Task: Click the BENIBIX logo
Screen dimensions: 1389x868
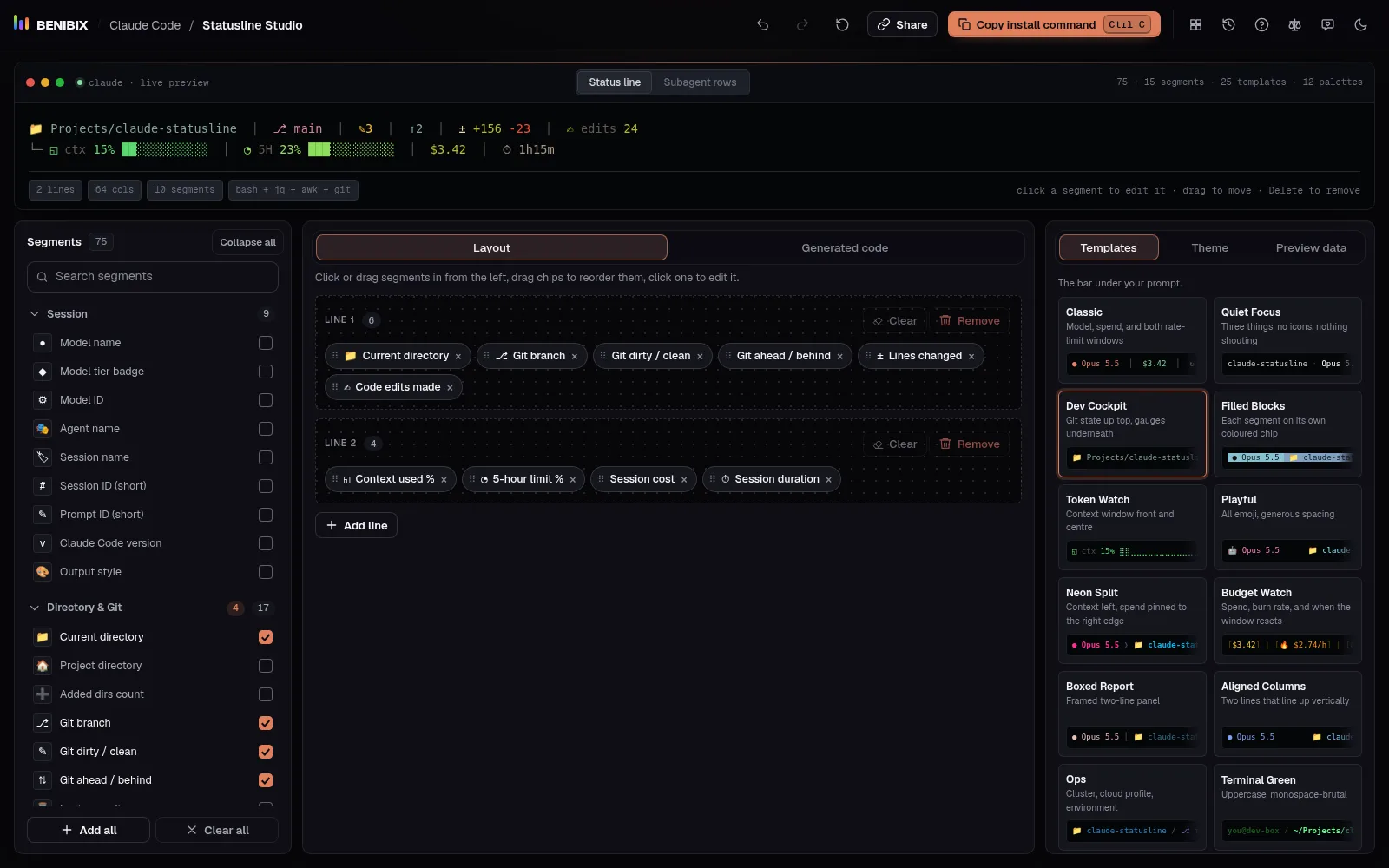Action: click(x=50, y=24)
